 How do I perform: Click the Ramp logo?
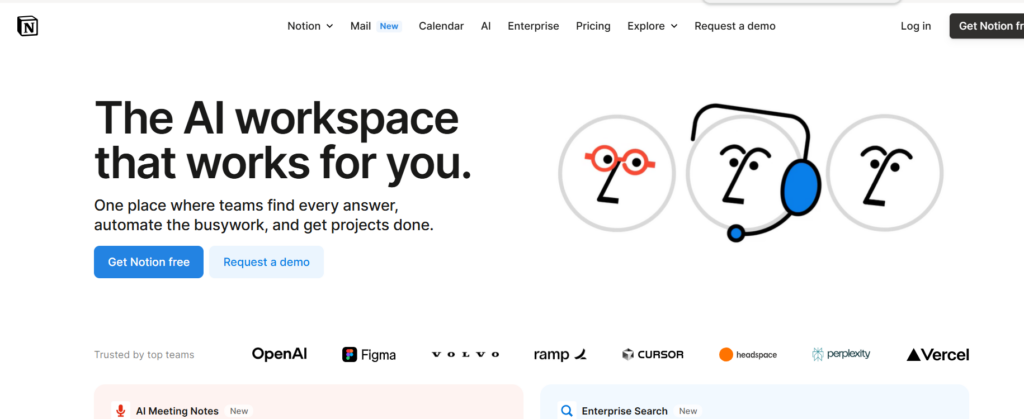point(560,354)
